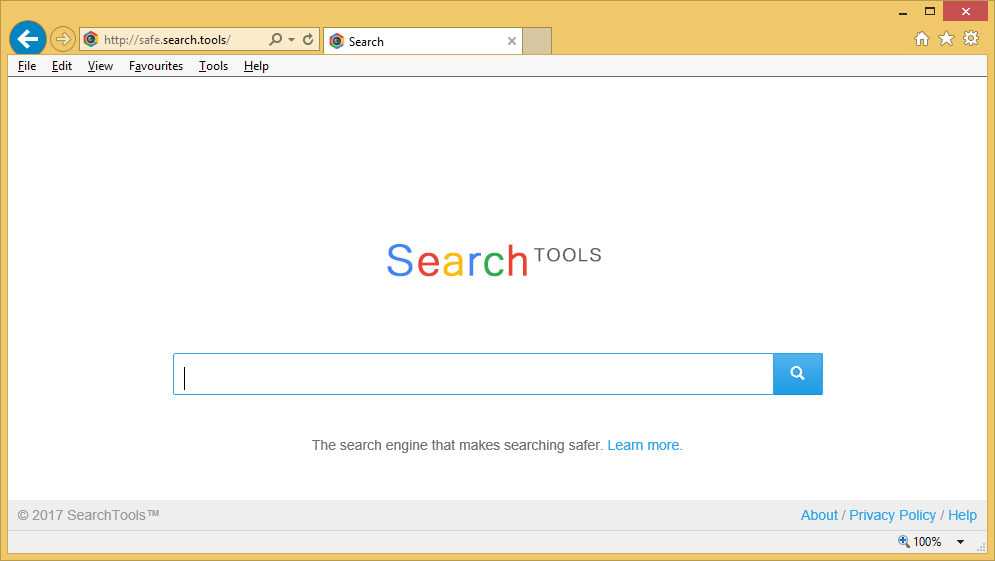Image resolution: width=995 pixels, height=561 pixels.
Task: Click inside the main search text field
Action: coord(473,374)
